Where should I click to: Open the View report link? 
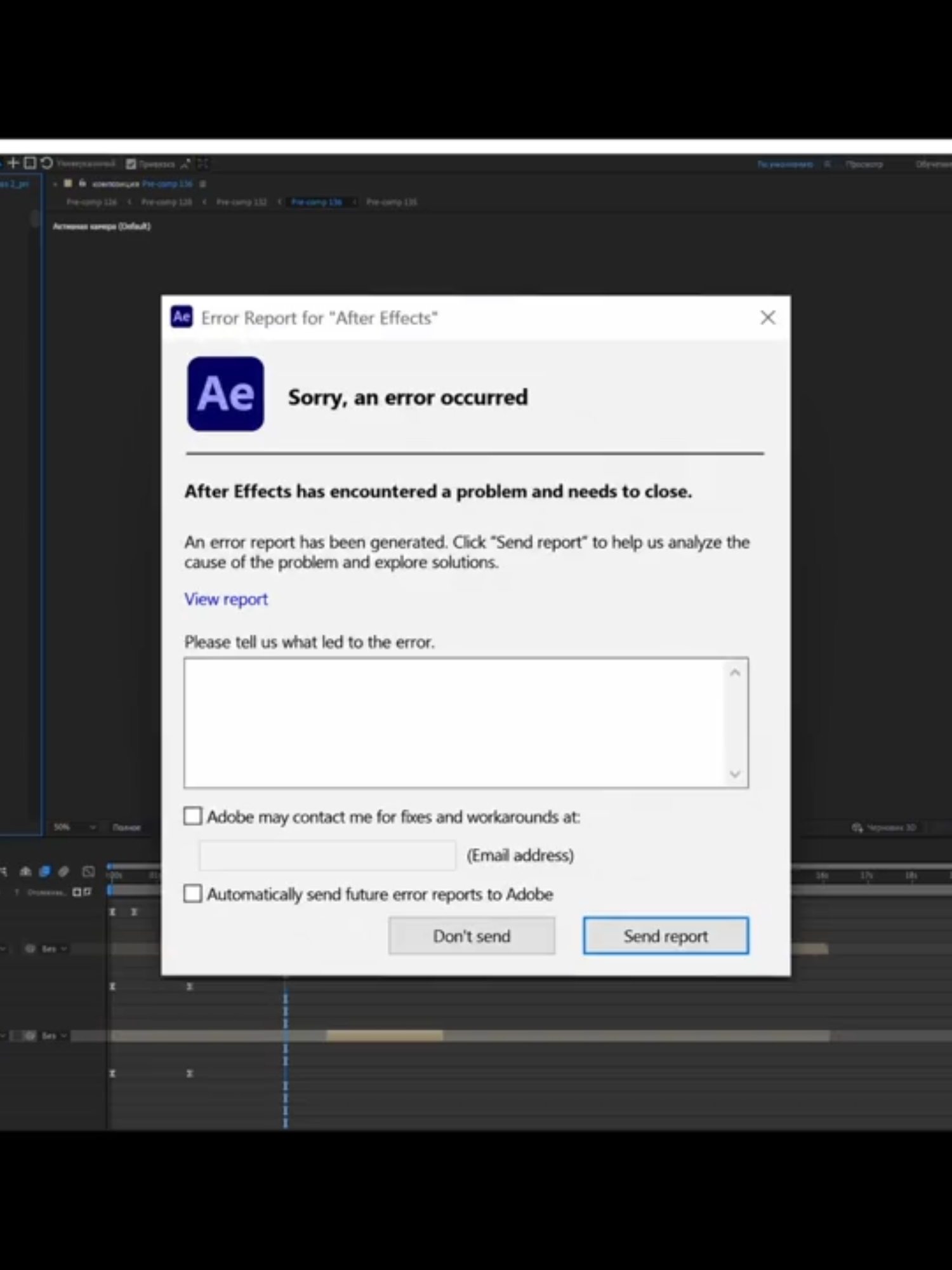[226, 599]
